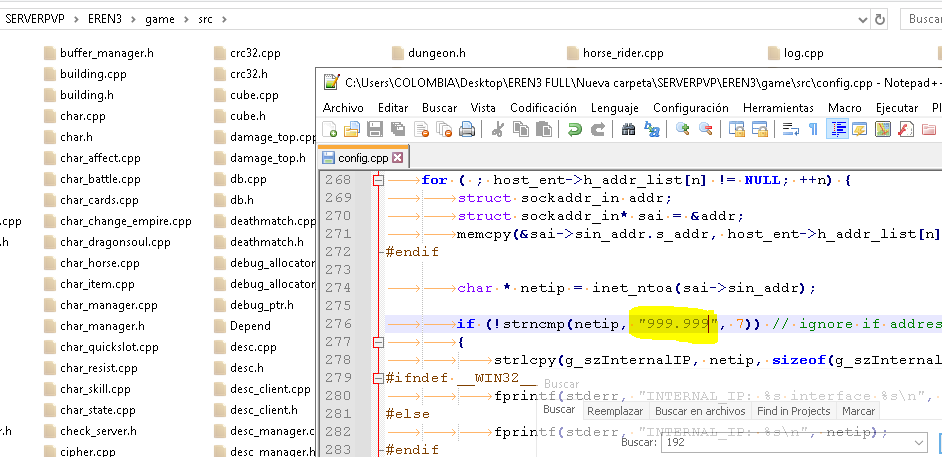The height and width of the screenshot is (457, 942).
Task: Open Explorer address bar history dropdown
Action: click(x=863, y=19)
